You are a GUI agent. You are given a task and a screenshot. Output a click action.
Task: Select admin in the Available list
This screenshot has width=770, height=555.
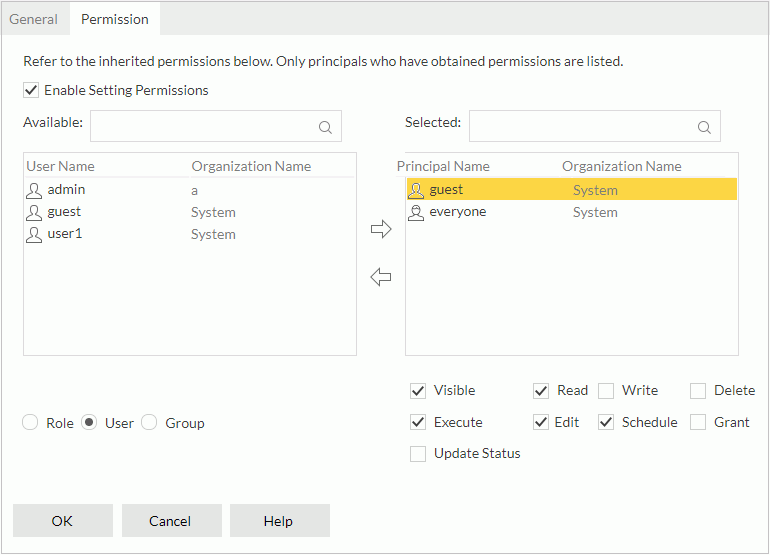(x=190, y=190)
